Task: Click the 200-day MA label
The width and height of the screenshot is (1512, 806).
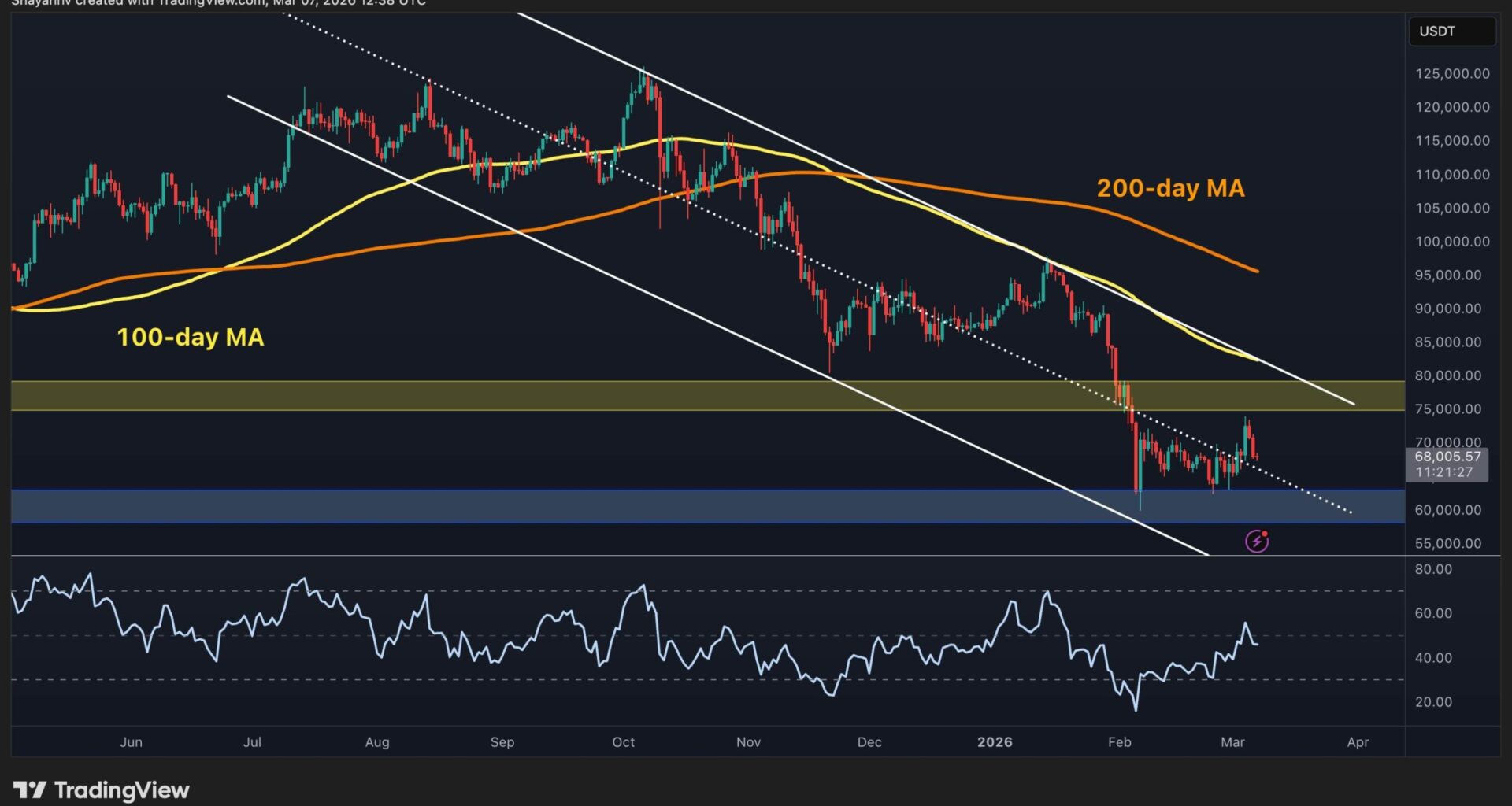Action: coord(1170,188)
